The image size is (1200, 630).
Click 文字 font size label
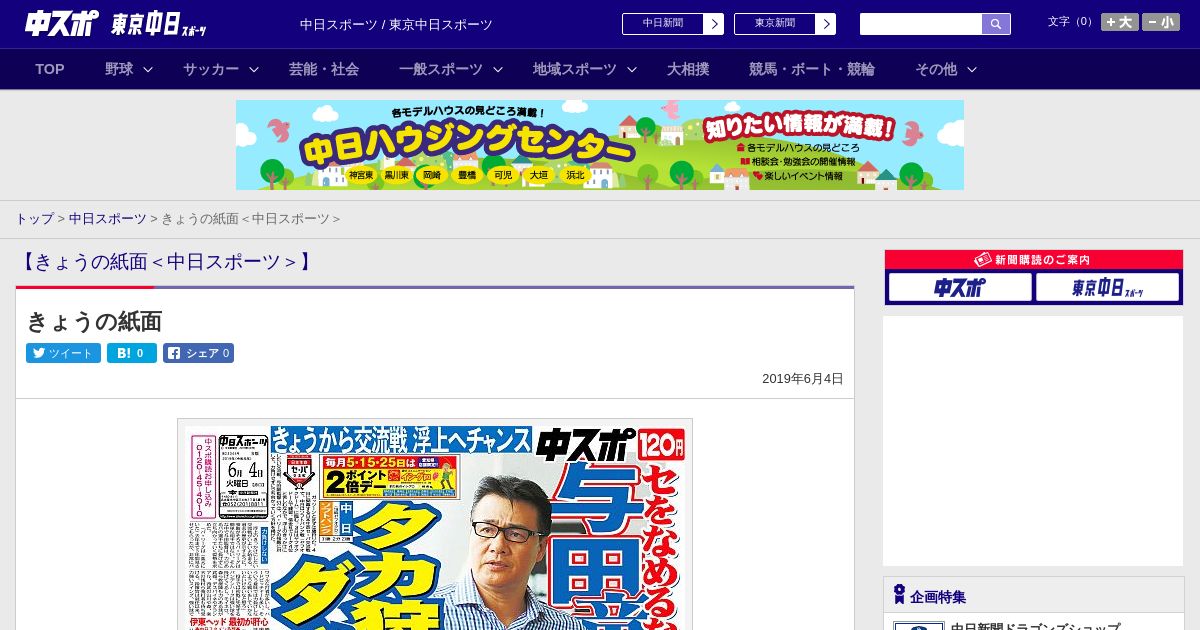tap(1071, 22)
